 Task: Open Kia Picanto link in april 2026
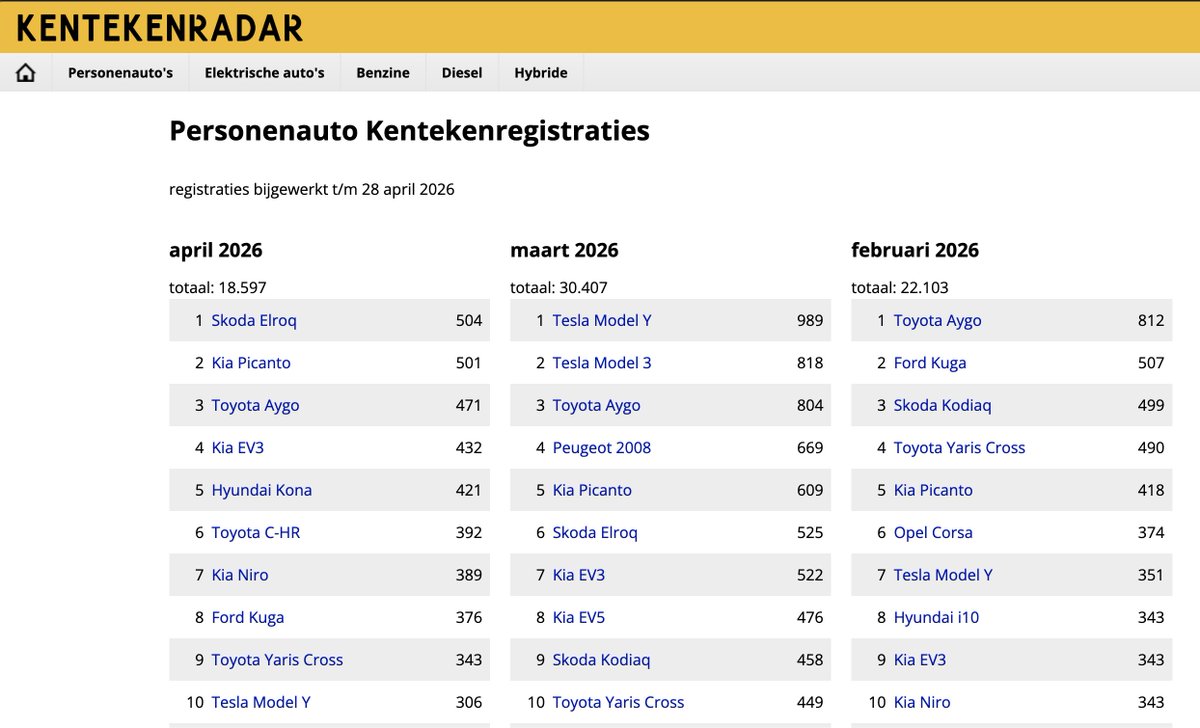[251, 363]
